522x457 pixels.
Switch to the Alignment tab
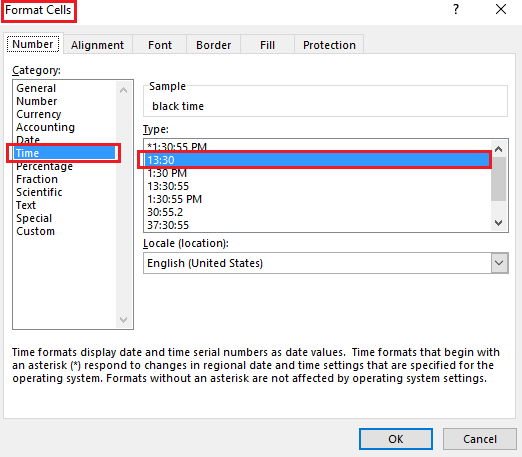click(x=97, y=45)
